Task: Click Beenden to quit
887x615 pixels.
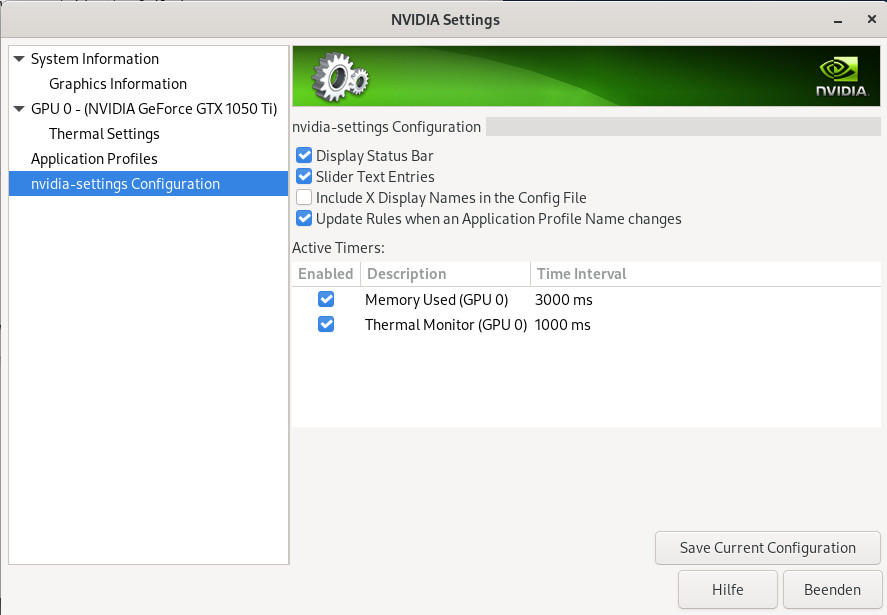Action: point(832,590)
